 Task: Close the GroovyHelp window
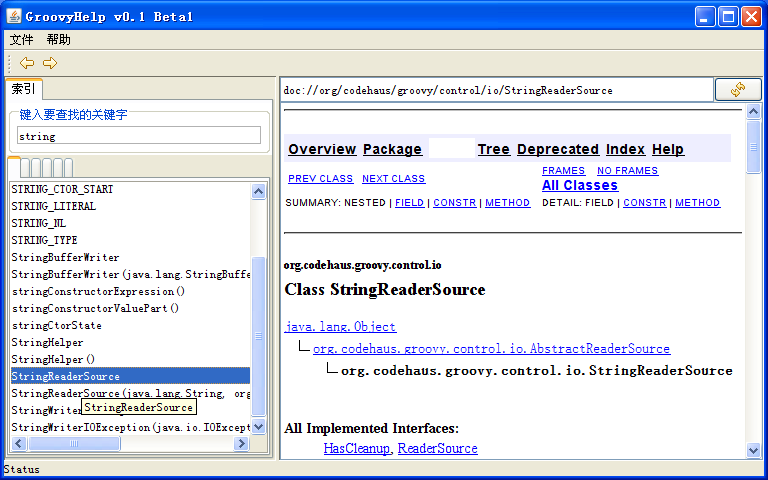pyautogui.click(x=751, y=17)
